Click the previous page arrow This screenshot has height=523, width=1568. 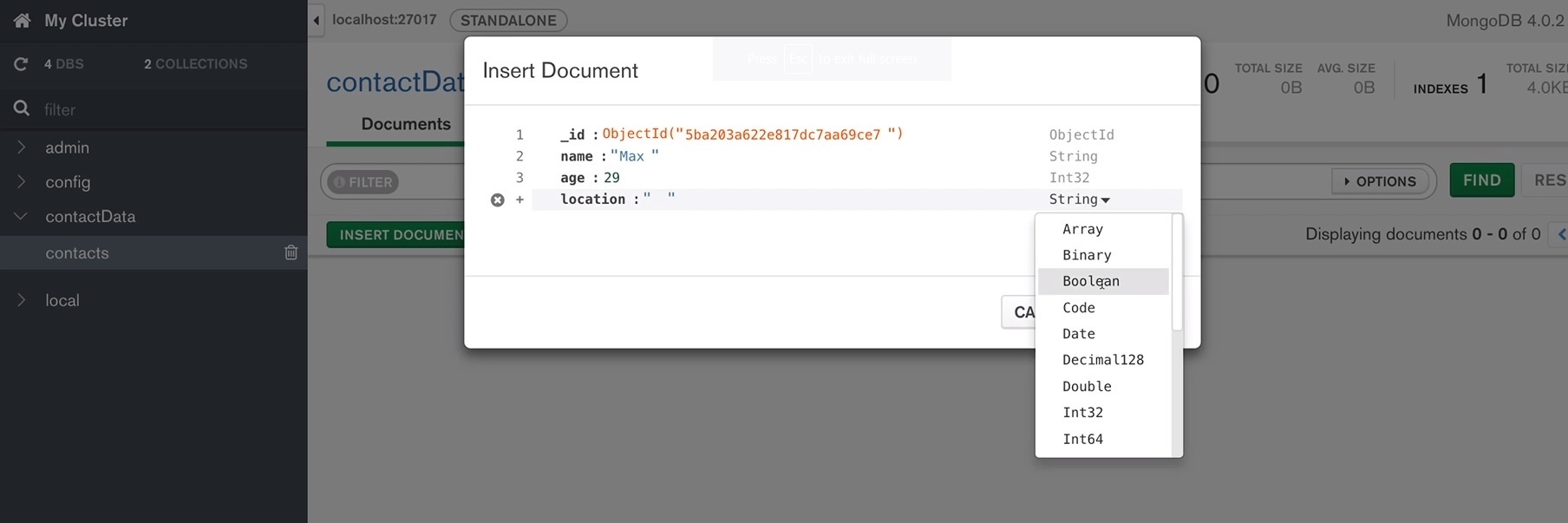[1561, 234]
